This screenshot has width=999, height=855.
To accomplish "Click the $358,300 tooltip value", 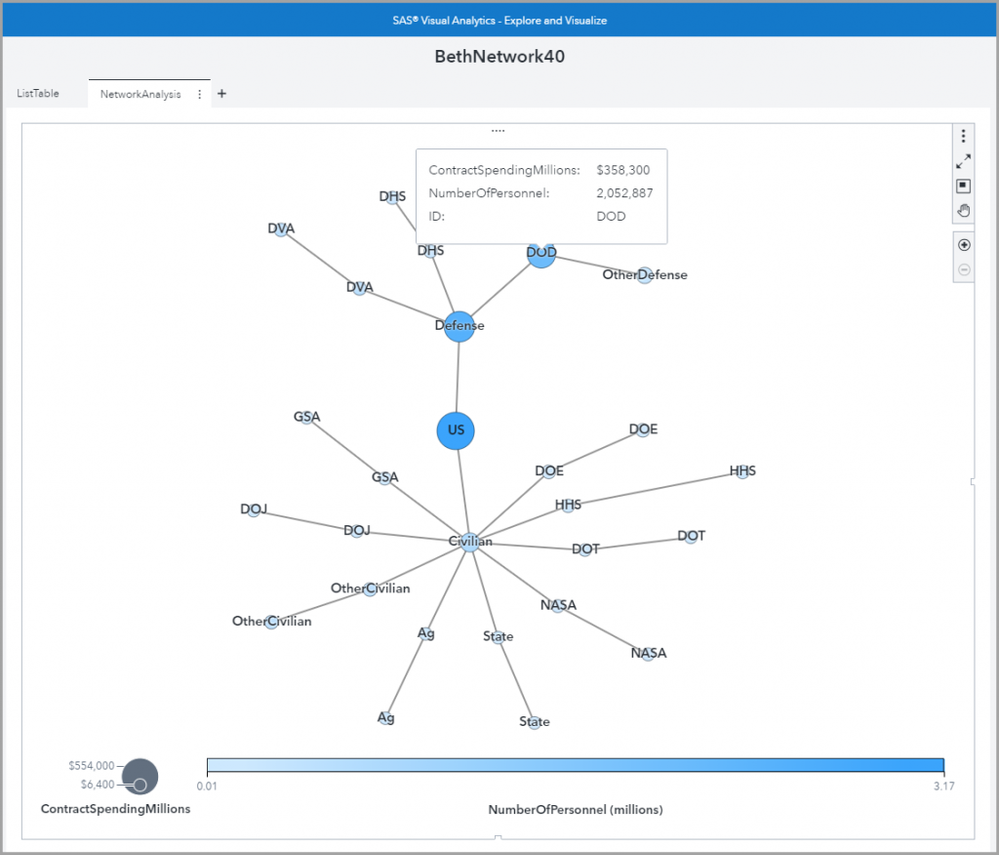I will pyautogui.click(x=623, y=170).
